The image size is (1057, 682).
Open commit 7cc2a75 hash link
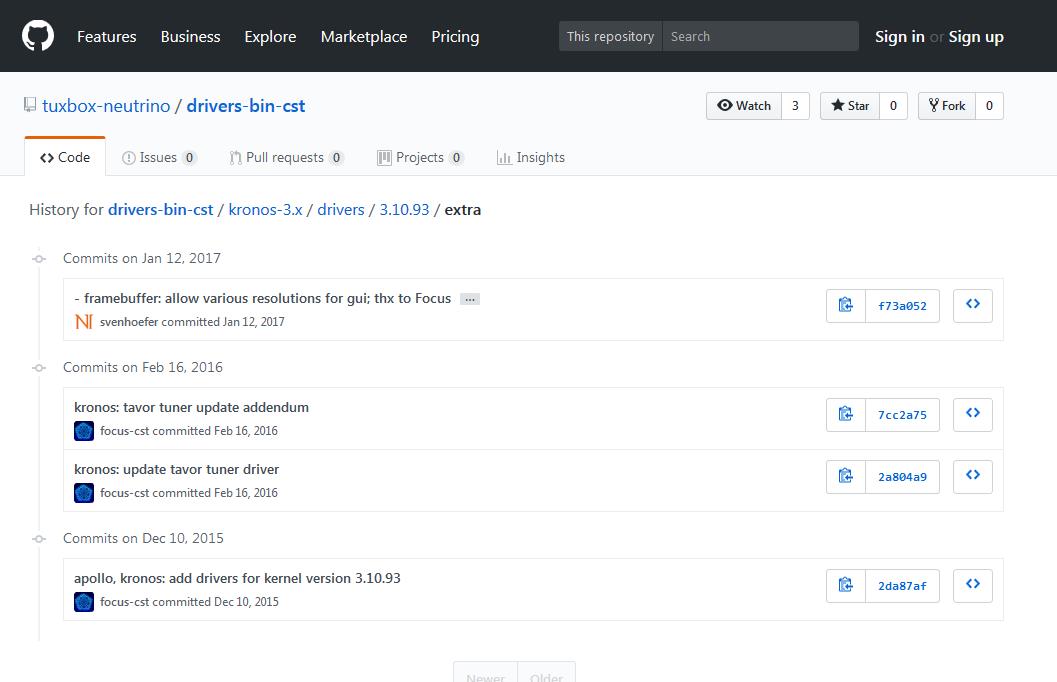coord(902,415)
